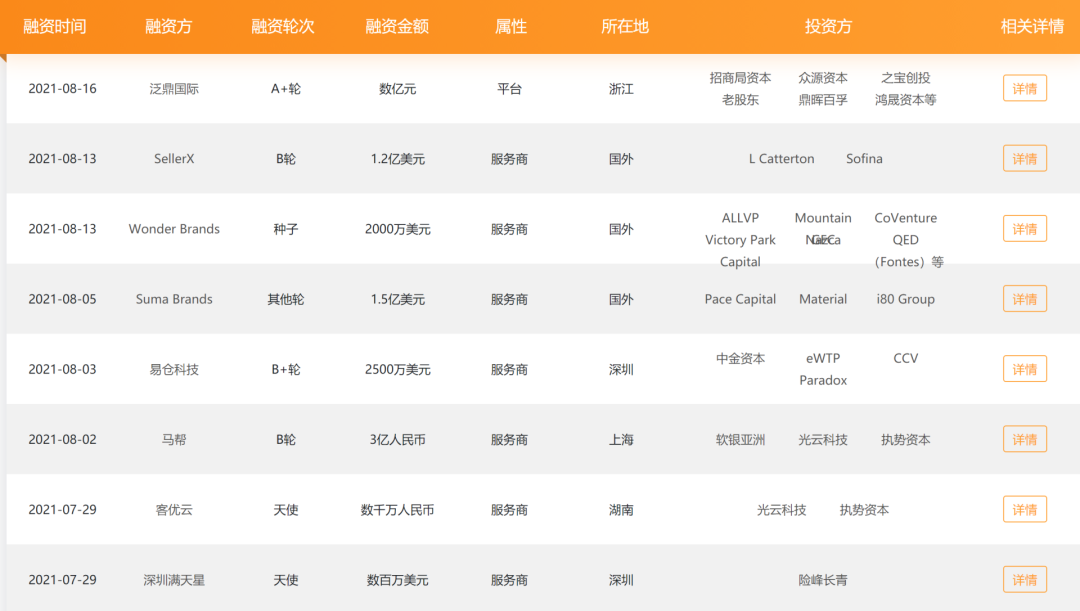Click investor 之宝创投
Screen dimensions: 1080x611
point(906,78)
